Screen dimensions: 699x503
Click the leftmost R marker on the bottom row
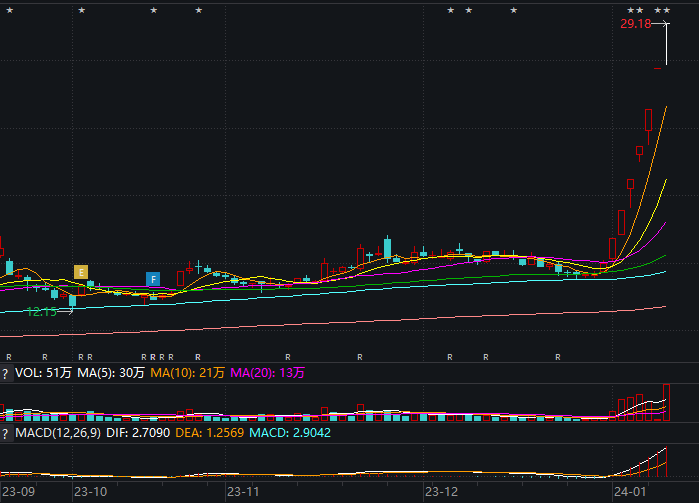click(9, 357)
